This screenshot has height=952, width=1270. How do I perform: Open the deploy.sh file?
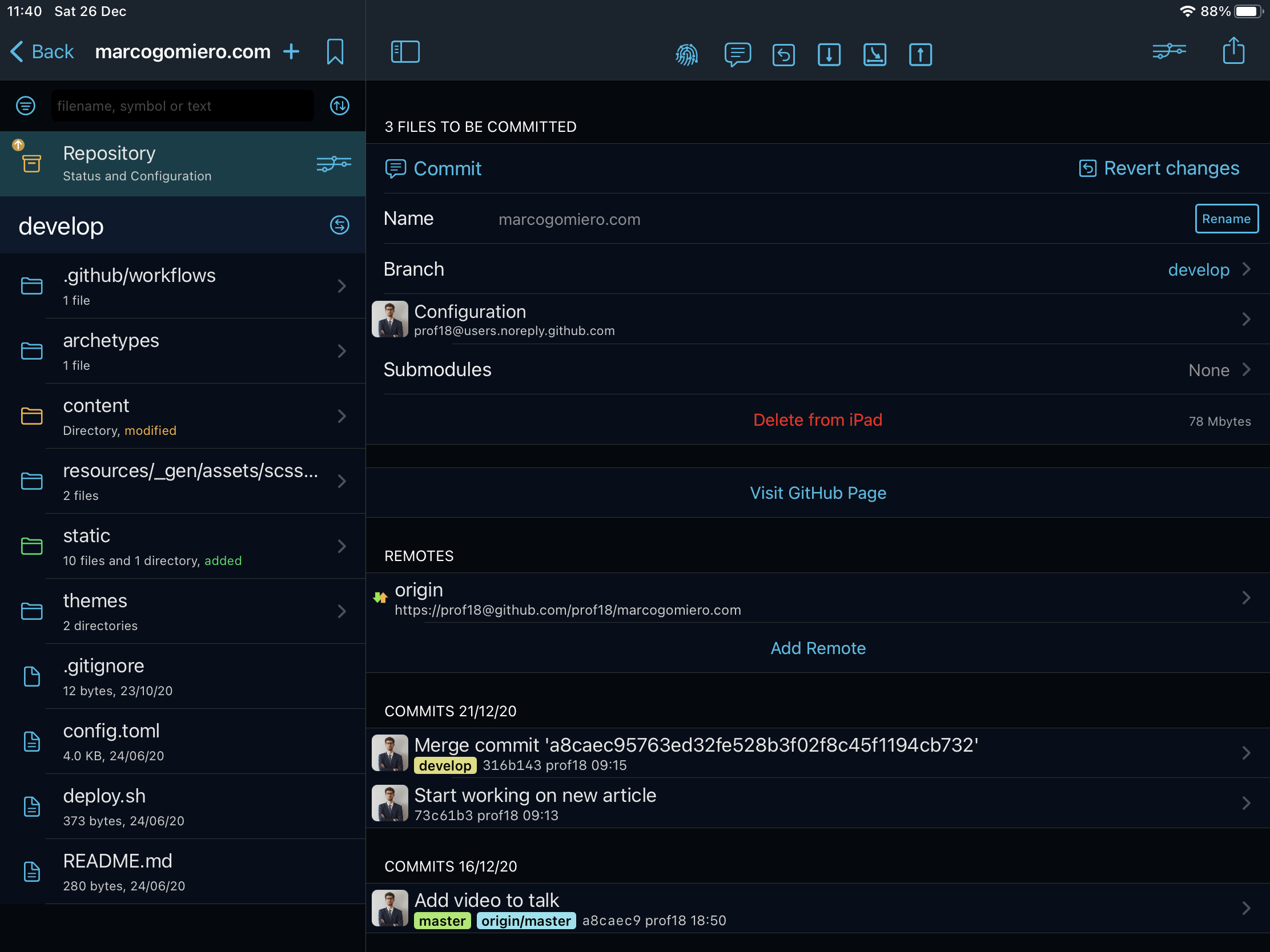click(183, 806)
